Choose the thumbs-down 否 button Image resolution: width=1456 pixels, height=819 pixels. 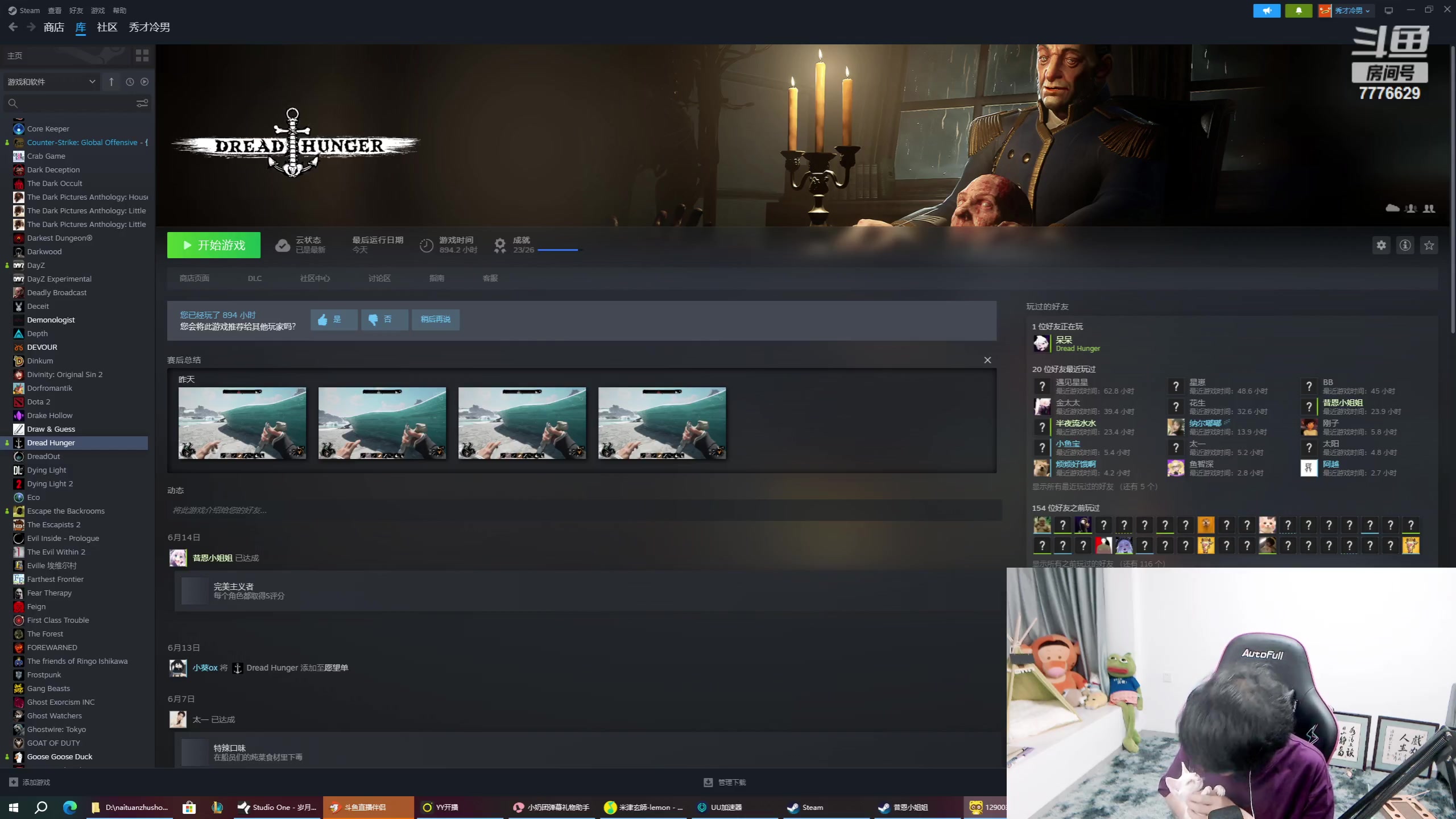tap(384, 320)
